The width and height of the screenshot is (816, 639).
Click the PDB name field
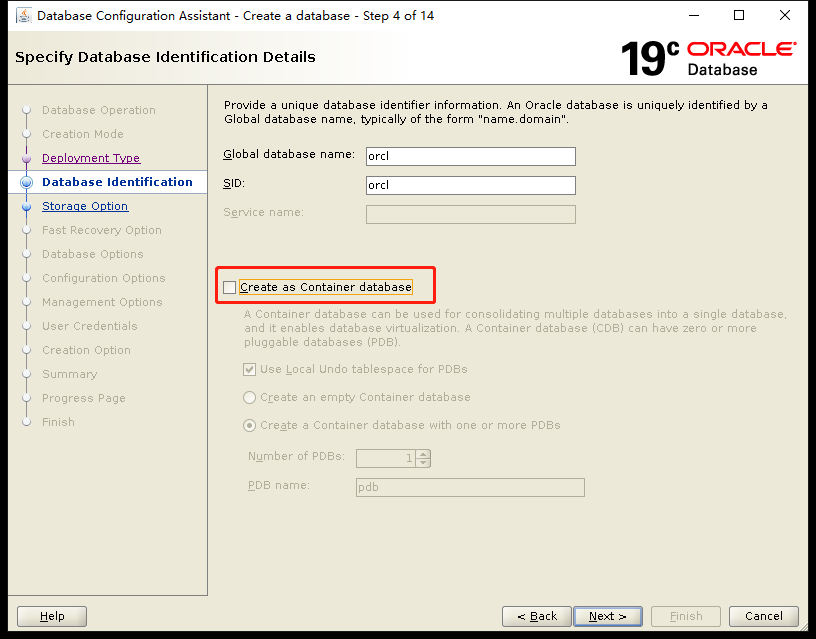(x=470, y=488)
